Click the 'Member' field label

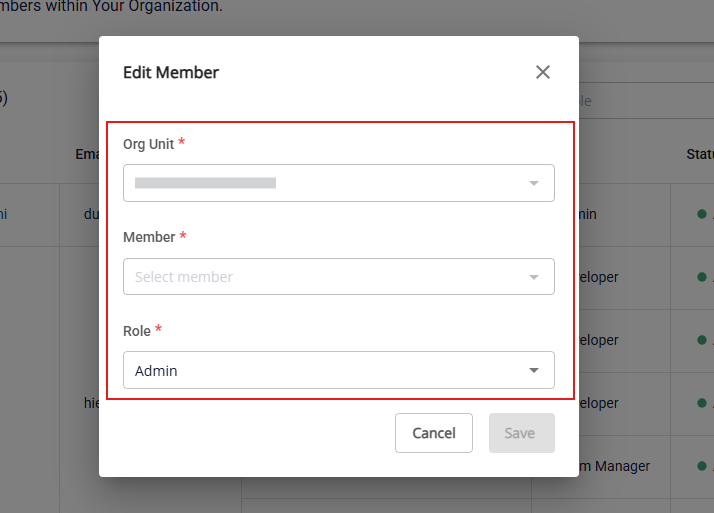(149, 237)
